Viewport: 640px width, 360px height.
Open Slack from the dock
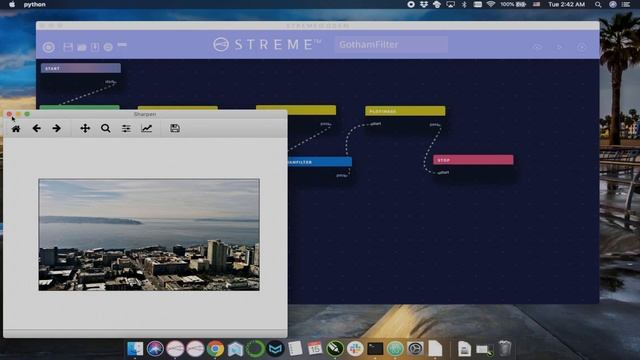coord(355,349)
